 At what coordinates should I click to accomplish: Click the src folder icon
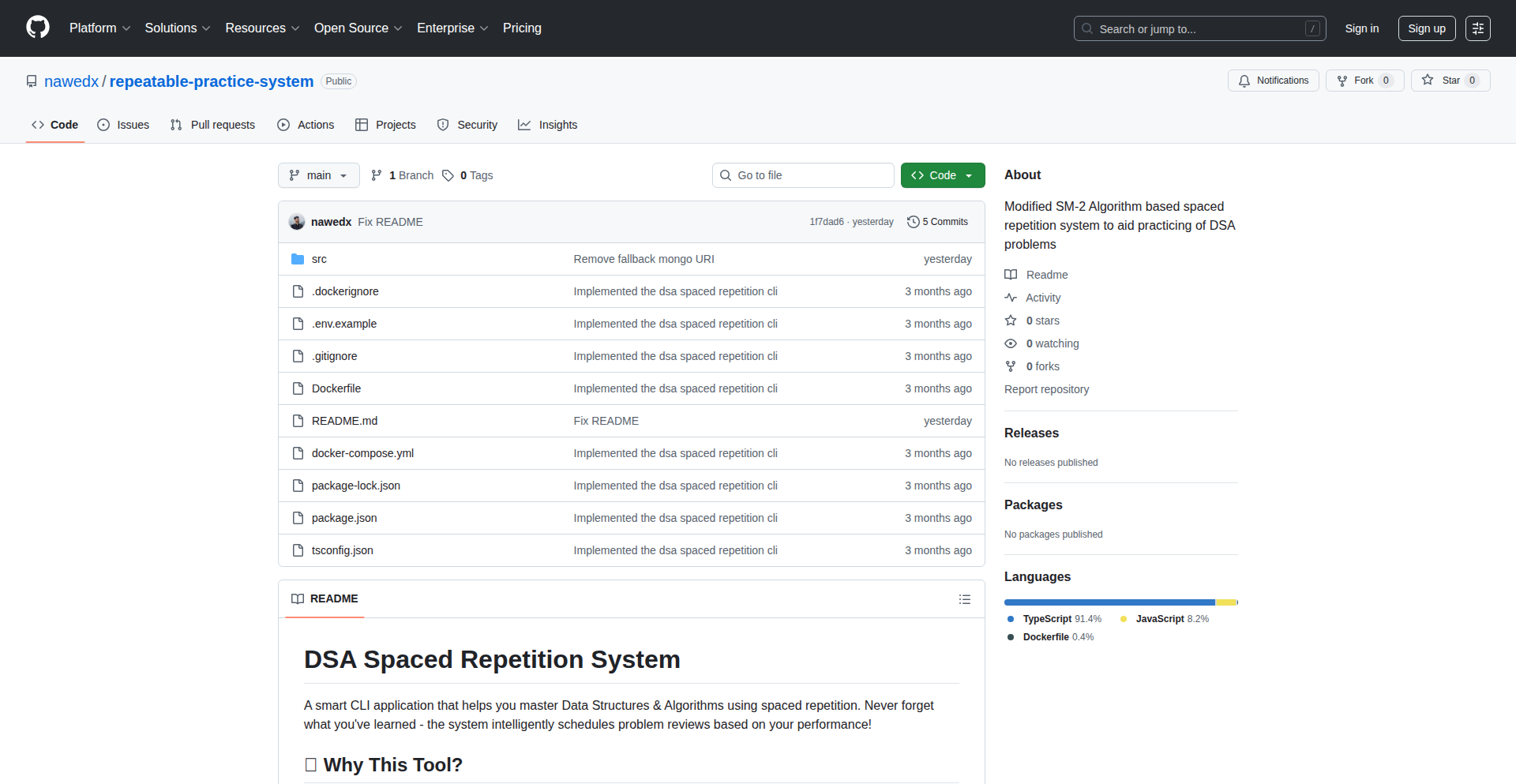coord(298,259)
